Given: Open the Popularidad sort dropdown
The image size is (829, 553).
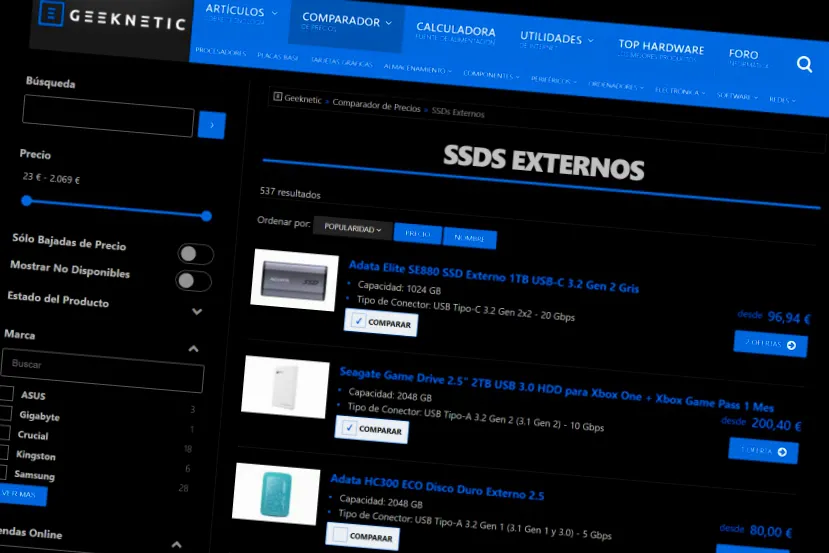Looking at the screenshot, I should tap(353, 228).
